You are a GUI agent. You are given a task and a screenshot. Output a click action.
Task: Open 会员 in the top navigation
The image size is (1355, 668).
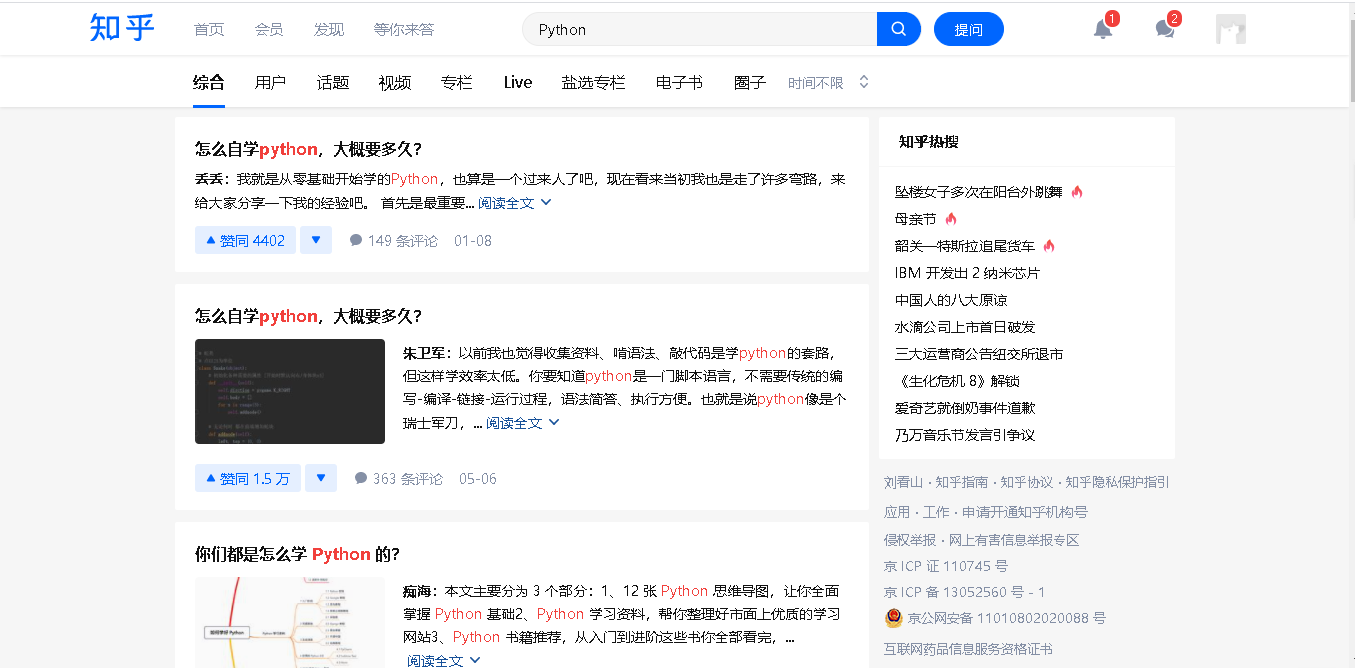[x=269, y=29]
